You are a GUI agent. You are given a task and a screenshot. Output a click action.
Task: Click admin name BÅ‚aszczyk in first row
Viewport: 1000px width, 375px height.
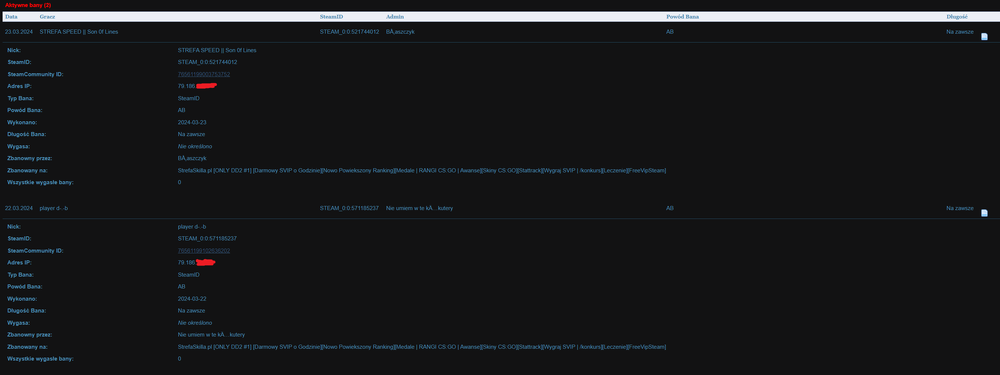[x=400, y=31]
